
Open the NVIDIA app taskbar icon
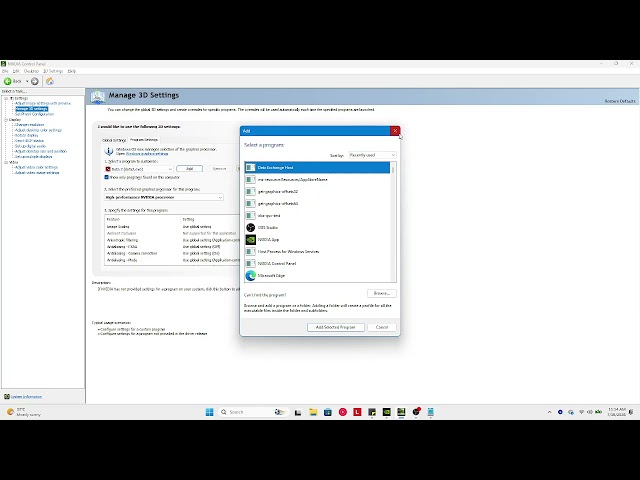[387, 412]
